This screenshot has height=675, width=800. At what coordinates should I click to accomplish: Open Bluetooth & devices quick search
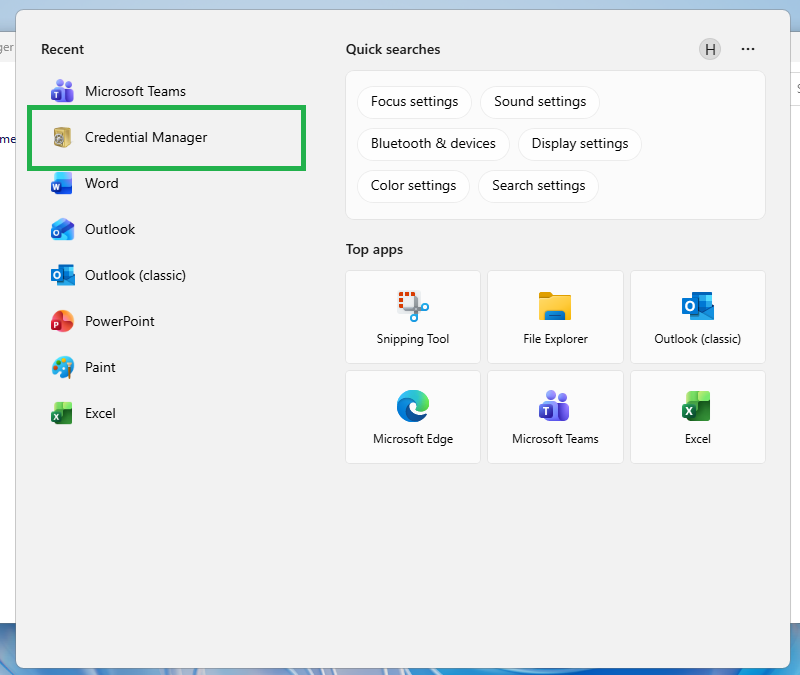tap(433, 143)
